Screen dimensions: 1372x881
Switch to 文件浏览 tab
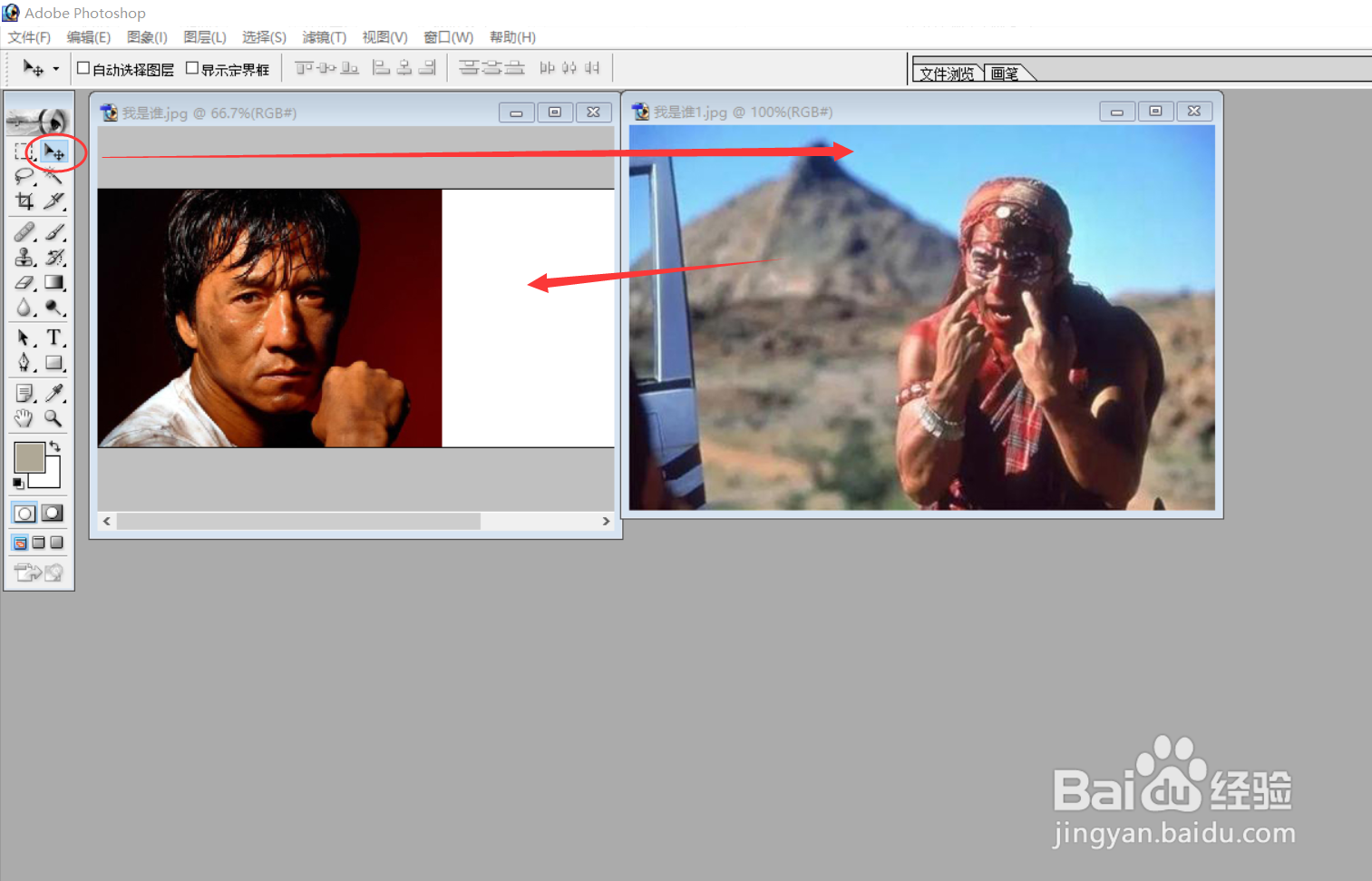[947, 73]
